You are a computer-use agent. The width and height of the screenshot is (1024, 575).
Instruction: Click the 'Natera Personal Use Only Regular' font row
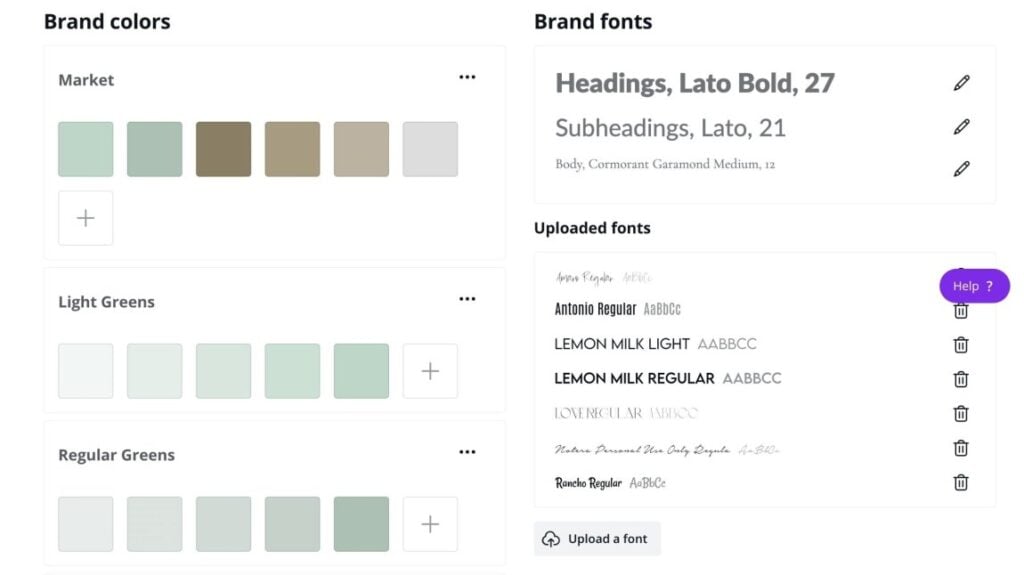click(667, 450)
